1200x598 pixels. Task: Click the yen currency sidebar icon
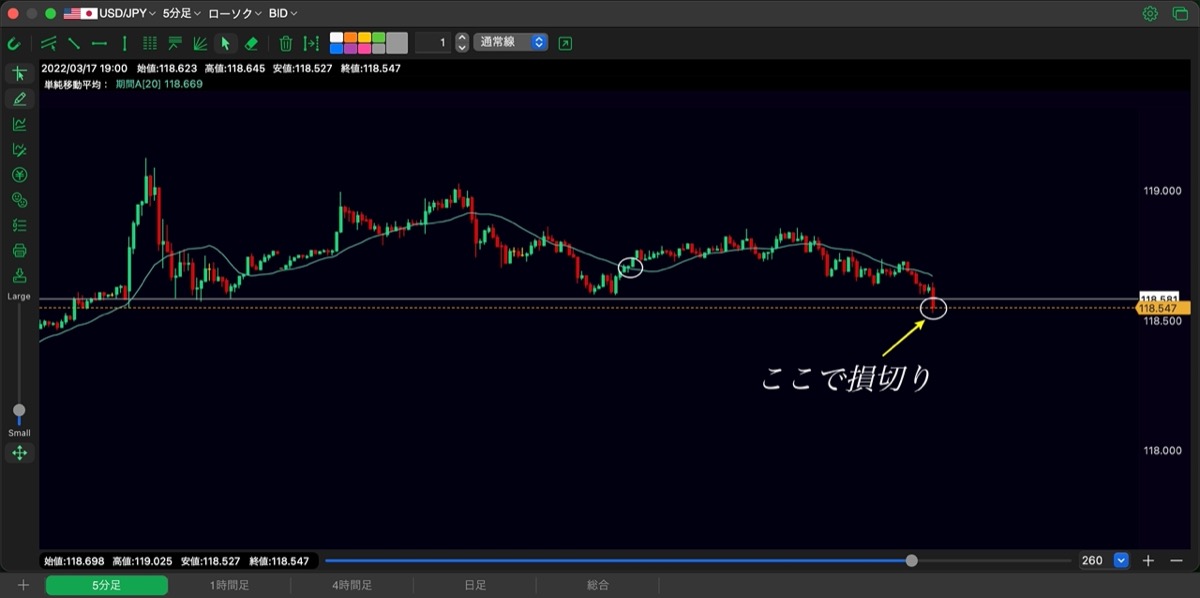[19, 174]
